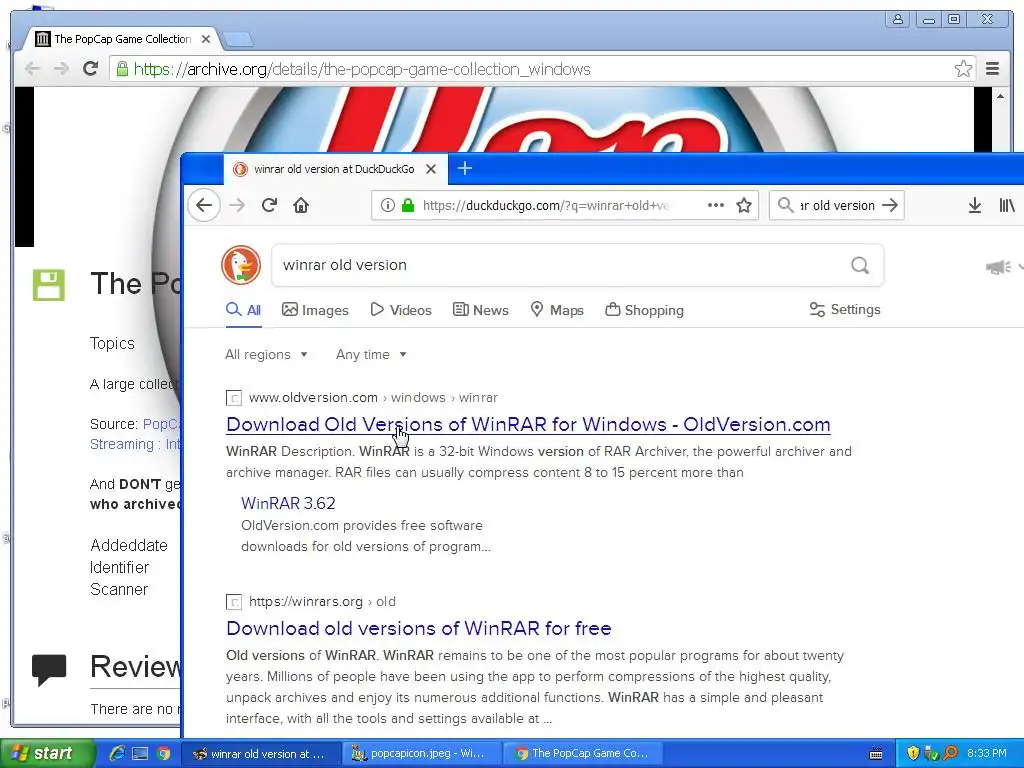
Task: Open Any time dropdown filter
Action: [x=371, y=355]
